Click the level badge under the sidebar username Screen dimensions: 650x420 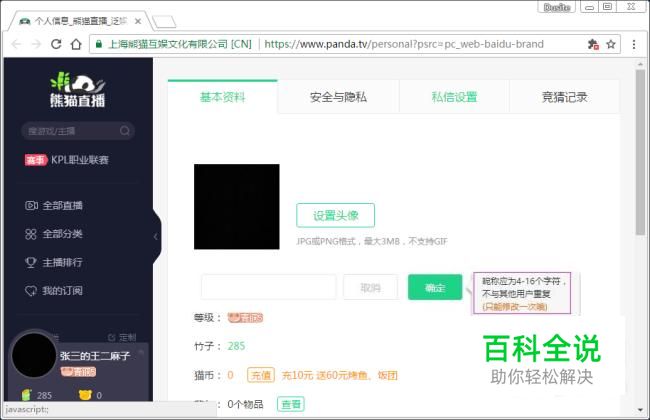pyautogui.click(x=78, y=371)
